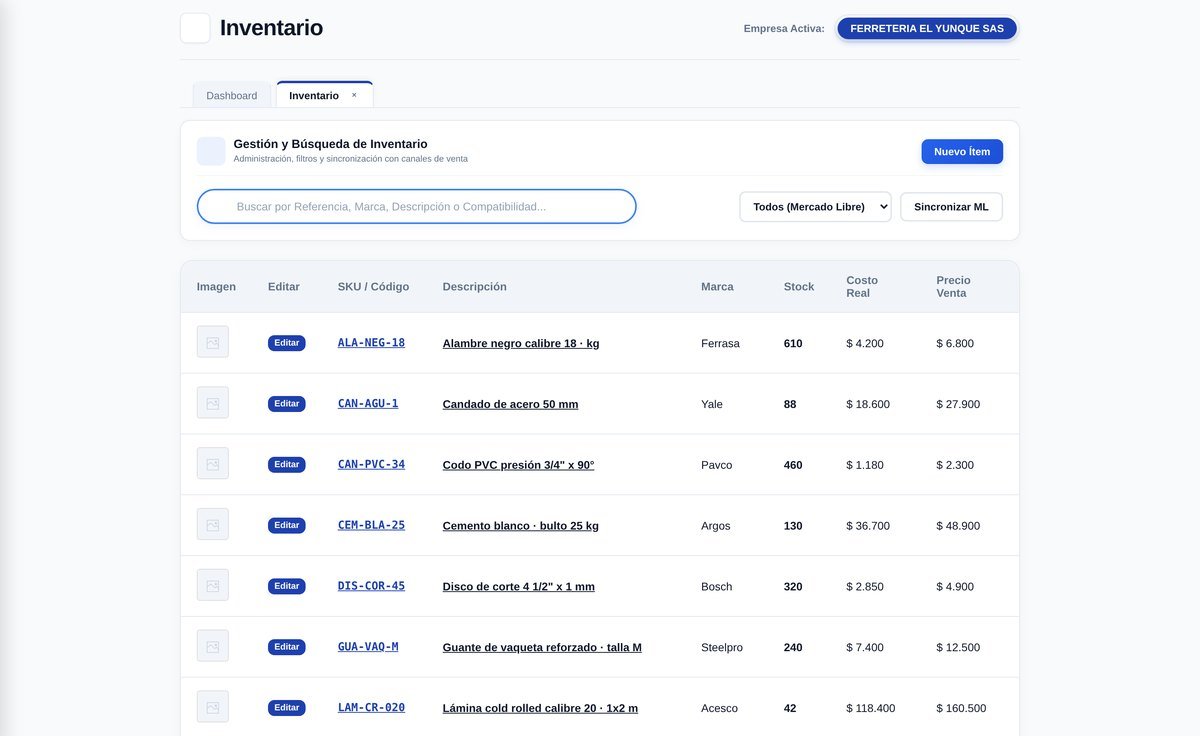Image resolution: width=1200 pixels, height=736 pixels.
Task: Open SKU link LAM-CR-020
Action: pos(371,707)
